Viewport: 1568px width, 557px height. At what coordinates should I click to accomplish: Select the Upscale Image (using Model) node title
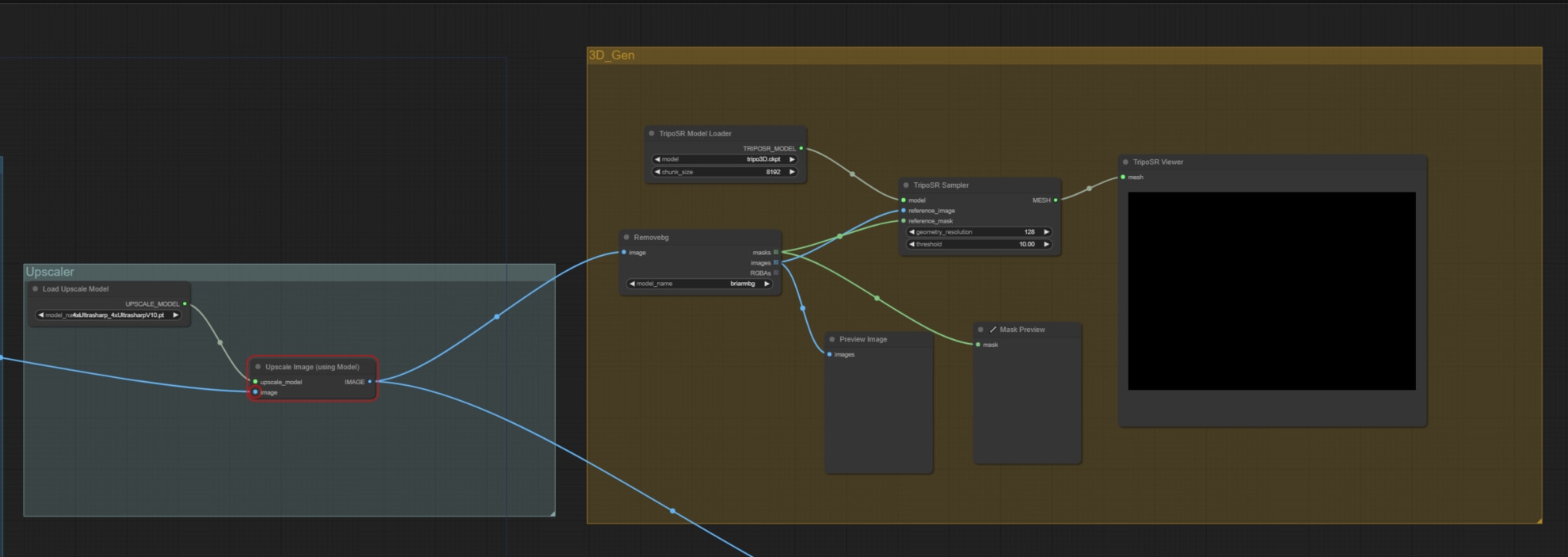coord(312,367)
